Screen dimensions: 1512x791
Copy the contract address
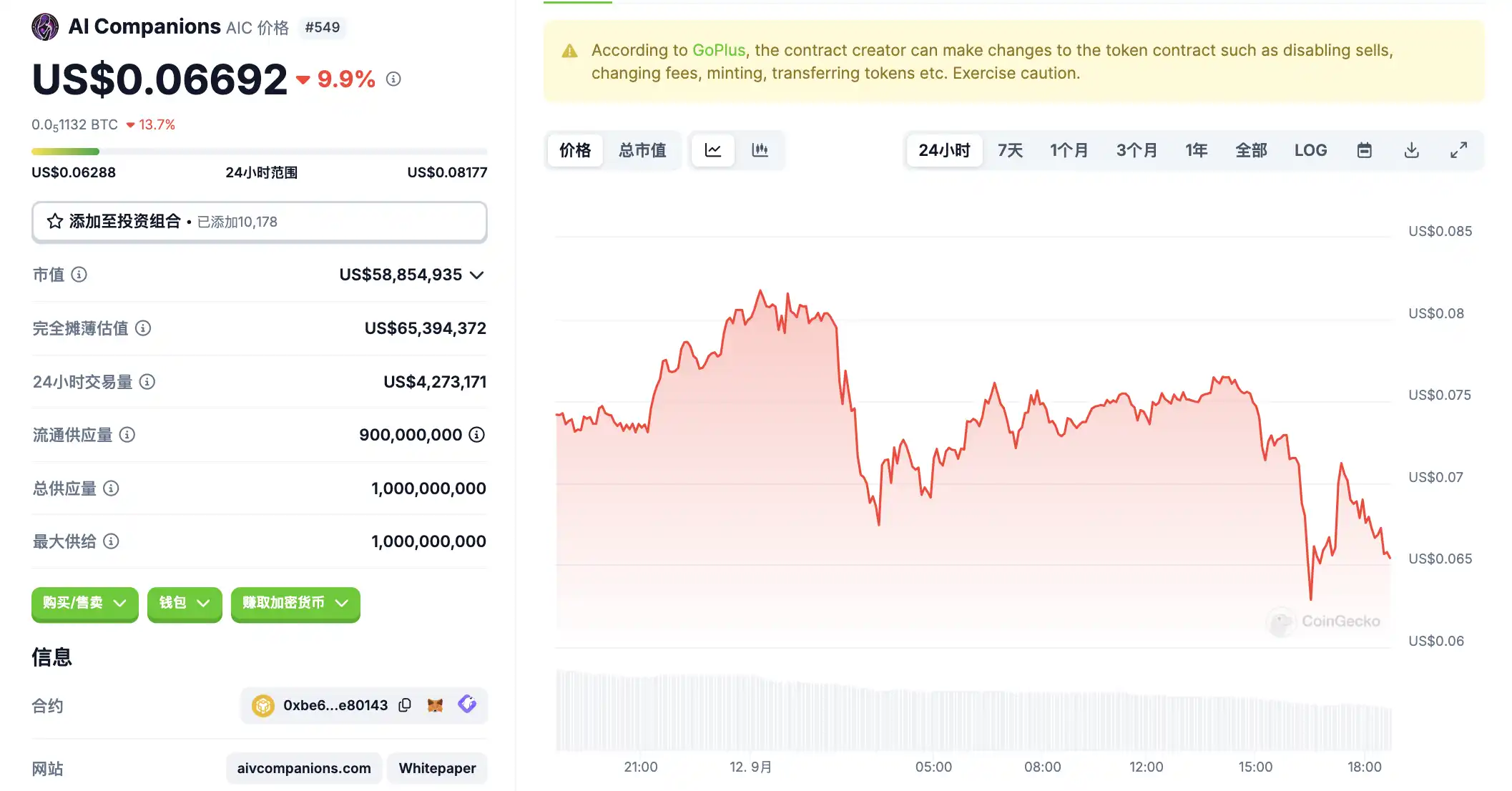pos(405,705)
